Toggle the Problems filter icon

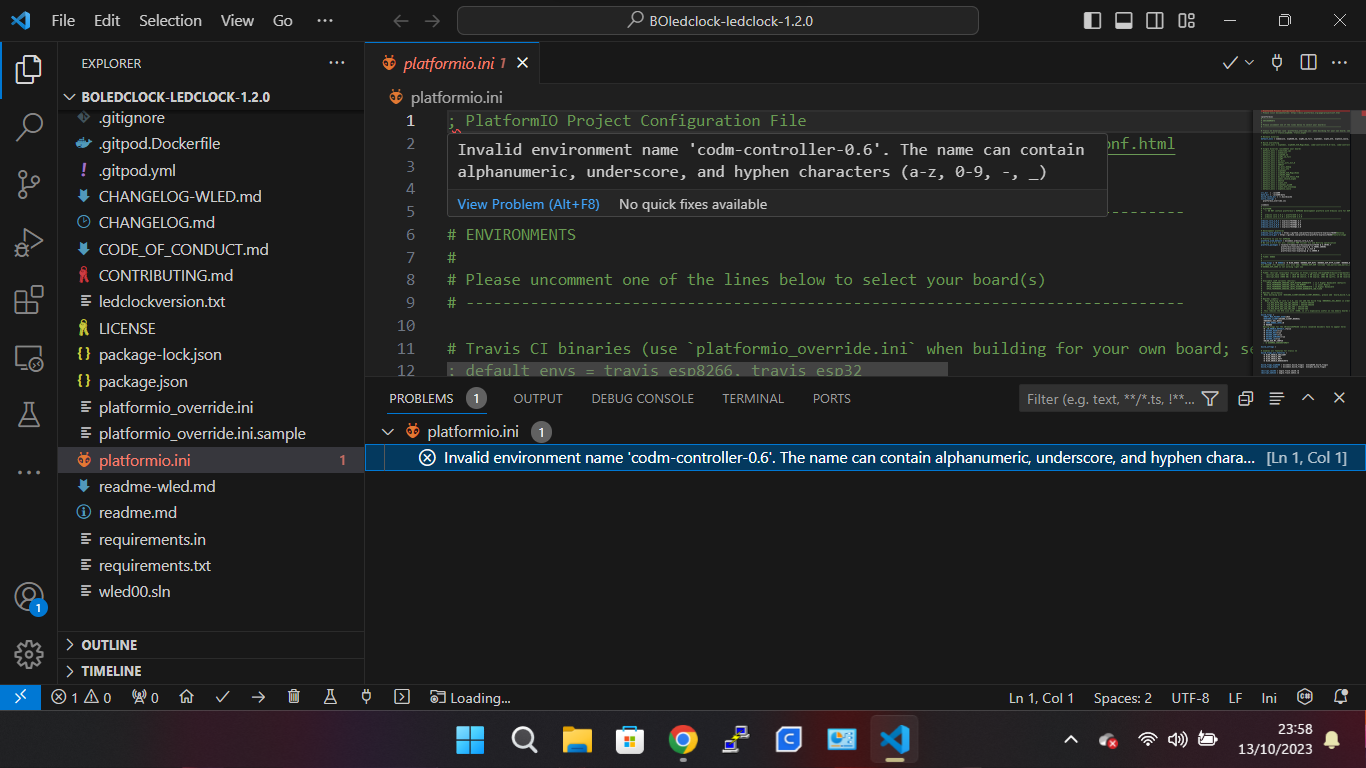(1210, 398)
